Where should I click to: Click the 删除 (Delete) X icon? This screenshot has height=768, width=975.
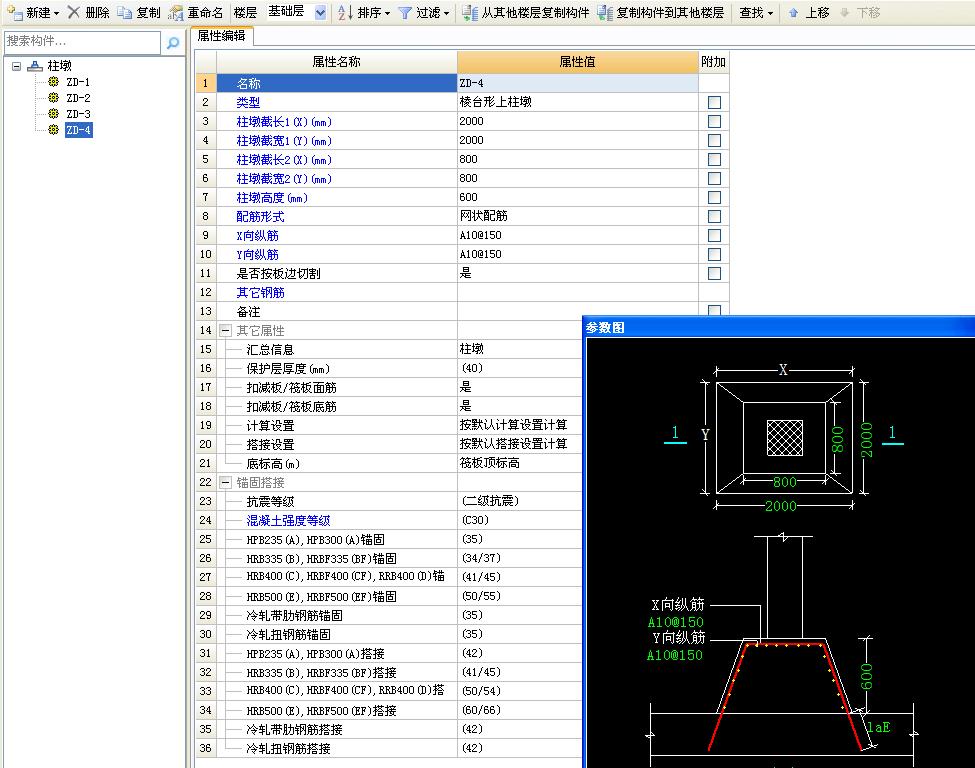pyautogui.click(x=74, y=13)
